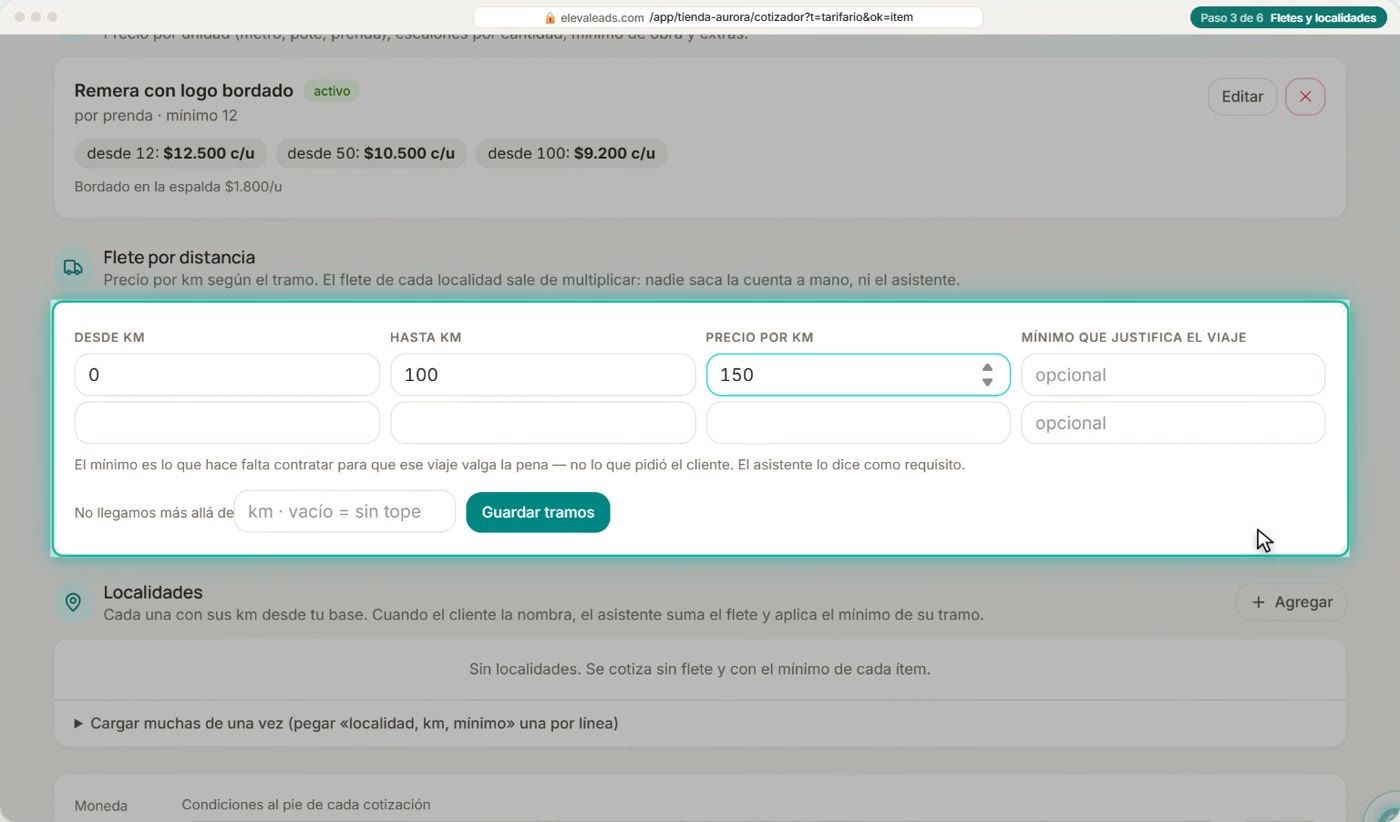Click MÍNIMO QUE JUSTIFICA EL VIAJE column label
1400x822 pixels.
1134,337
